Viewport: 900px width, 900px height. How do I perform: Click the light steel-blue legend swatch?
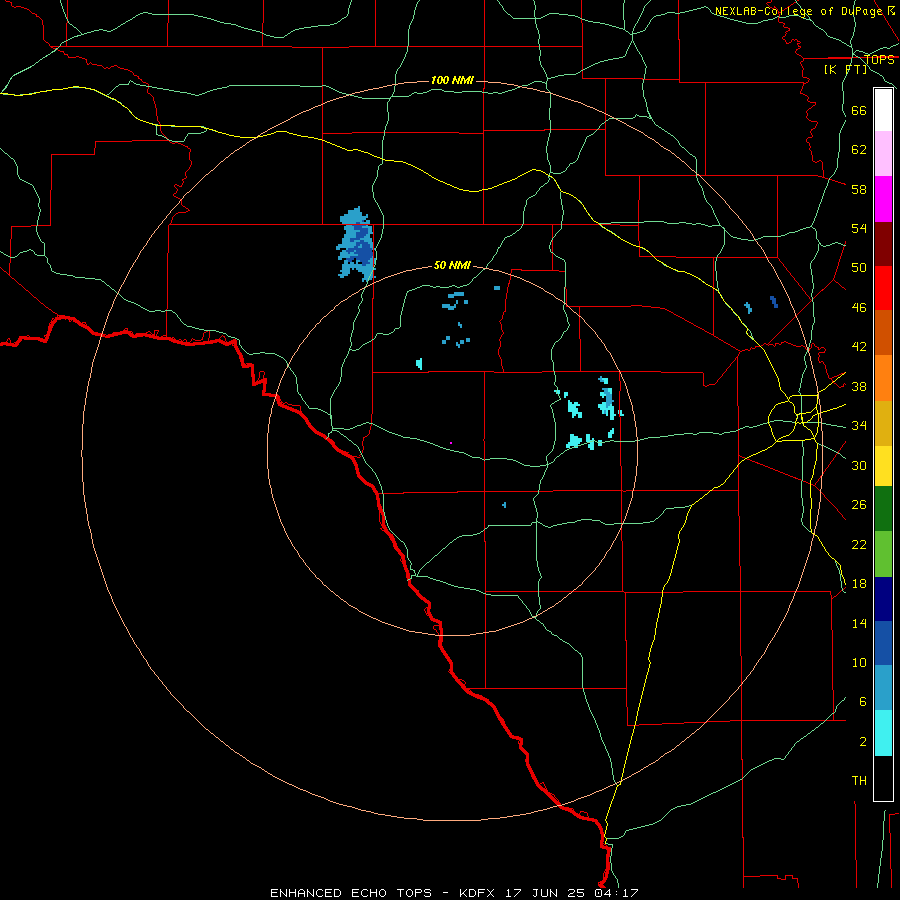pyautogui.click(x=883, y=687)
